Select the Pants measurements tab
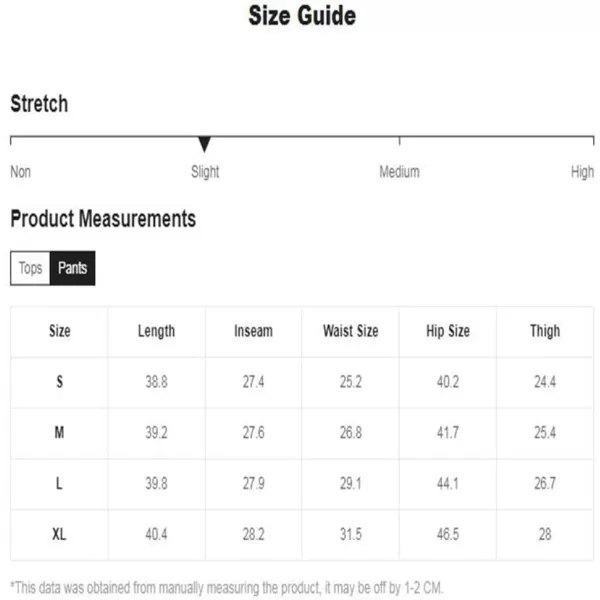Image resolution: width=600 pixels, height=600 pixels. point(73,268)
